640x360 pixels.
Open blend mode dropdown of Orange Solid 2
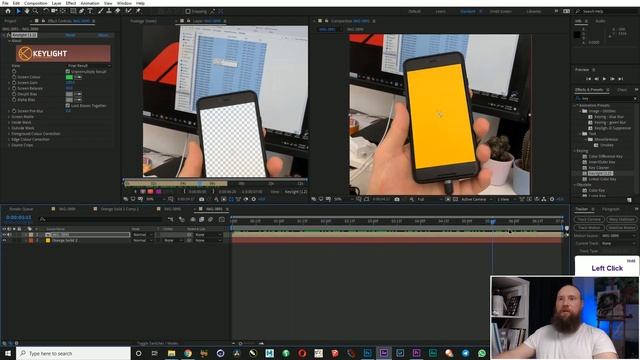[142, 241]
